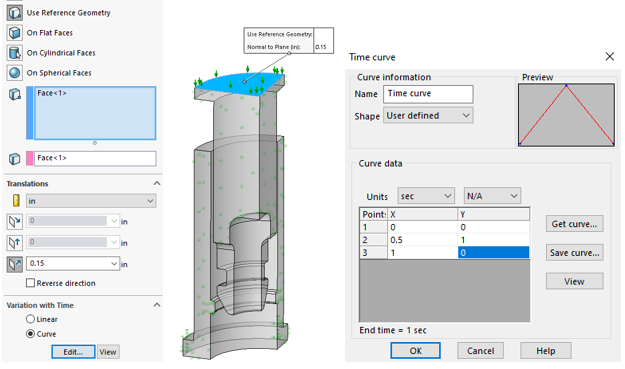The image size is (625, 369).
Task: Click the View button under Variation with Time
Action: tap(108, 352)
